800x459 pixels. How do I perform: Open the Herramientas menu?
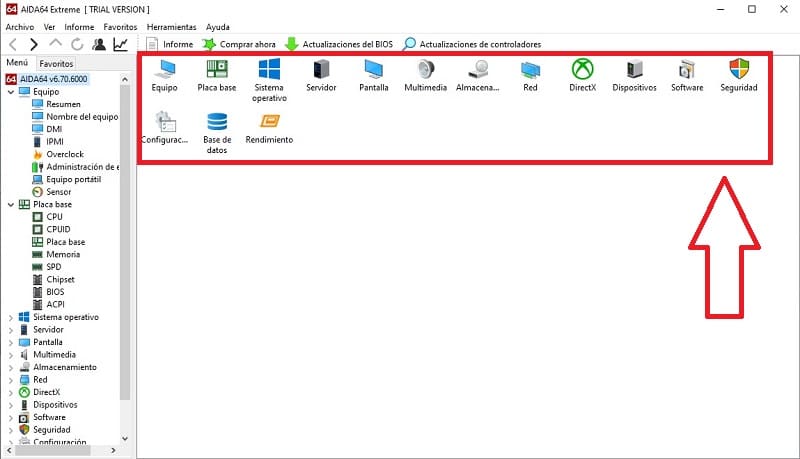(171, 27)
